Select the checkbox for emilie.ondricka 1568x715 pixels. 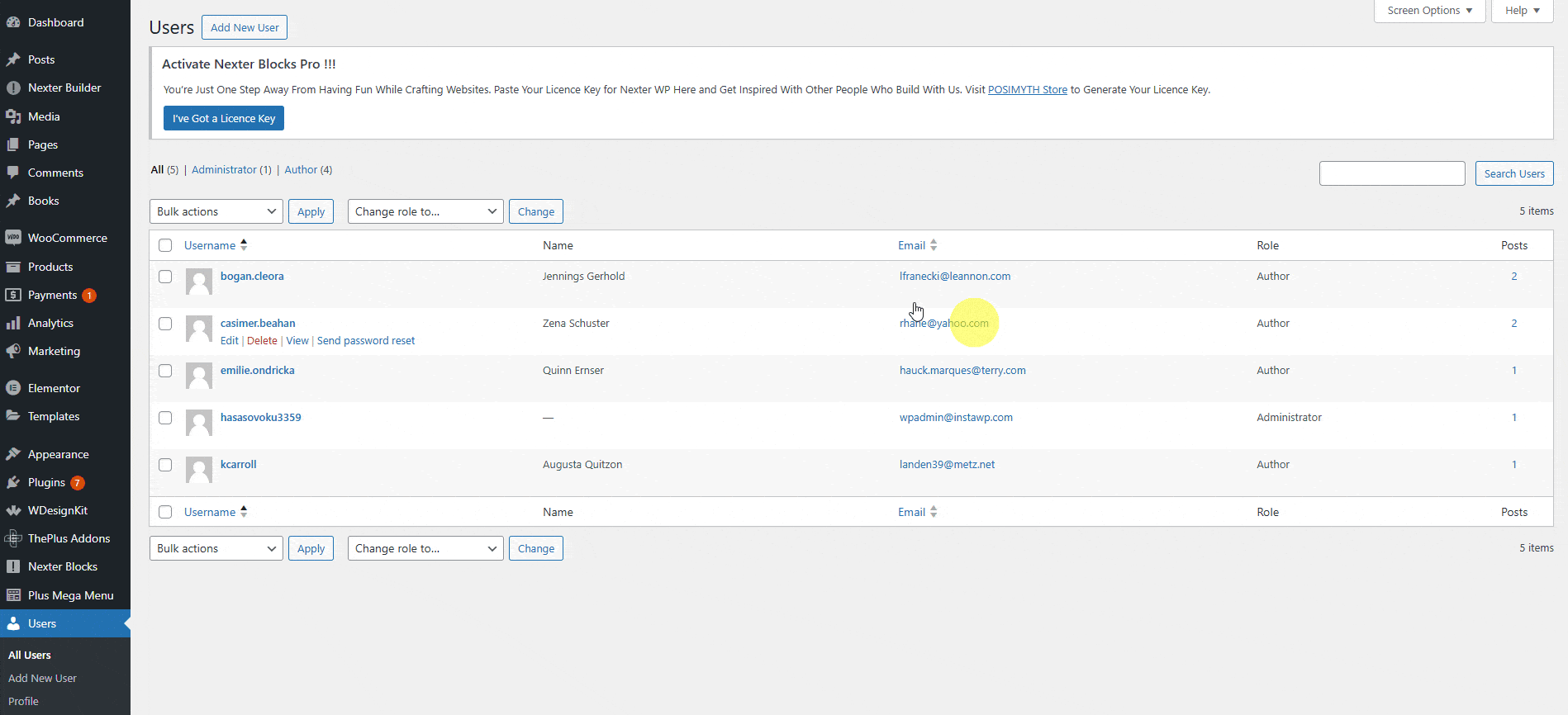[x=165, y=371]
